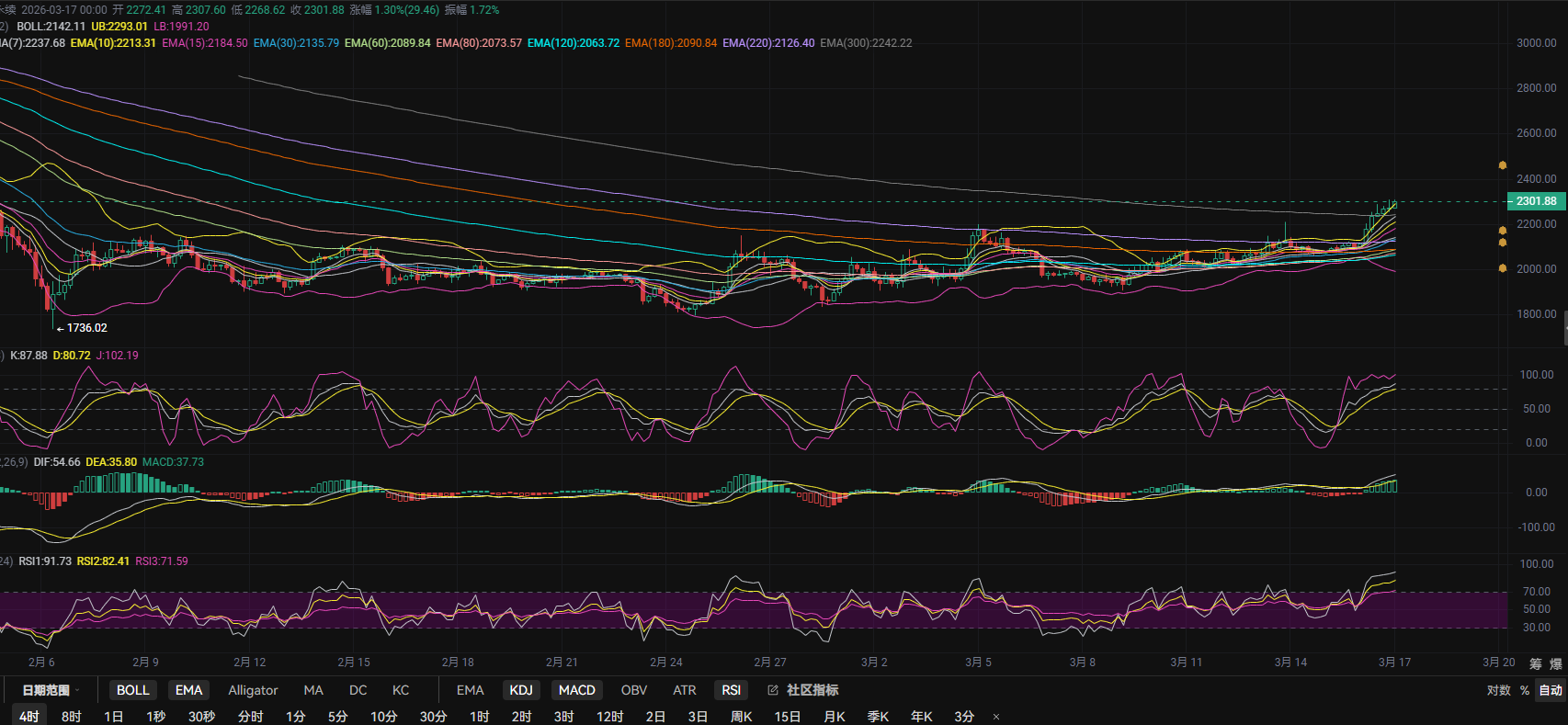Image resolution: width=1568 pixels, height=725 pixels.
Task: Click the 自动 auto-scale button
Action: pyautogui.click(x=1551, y=690)
